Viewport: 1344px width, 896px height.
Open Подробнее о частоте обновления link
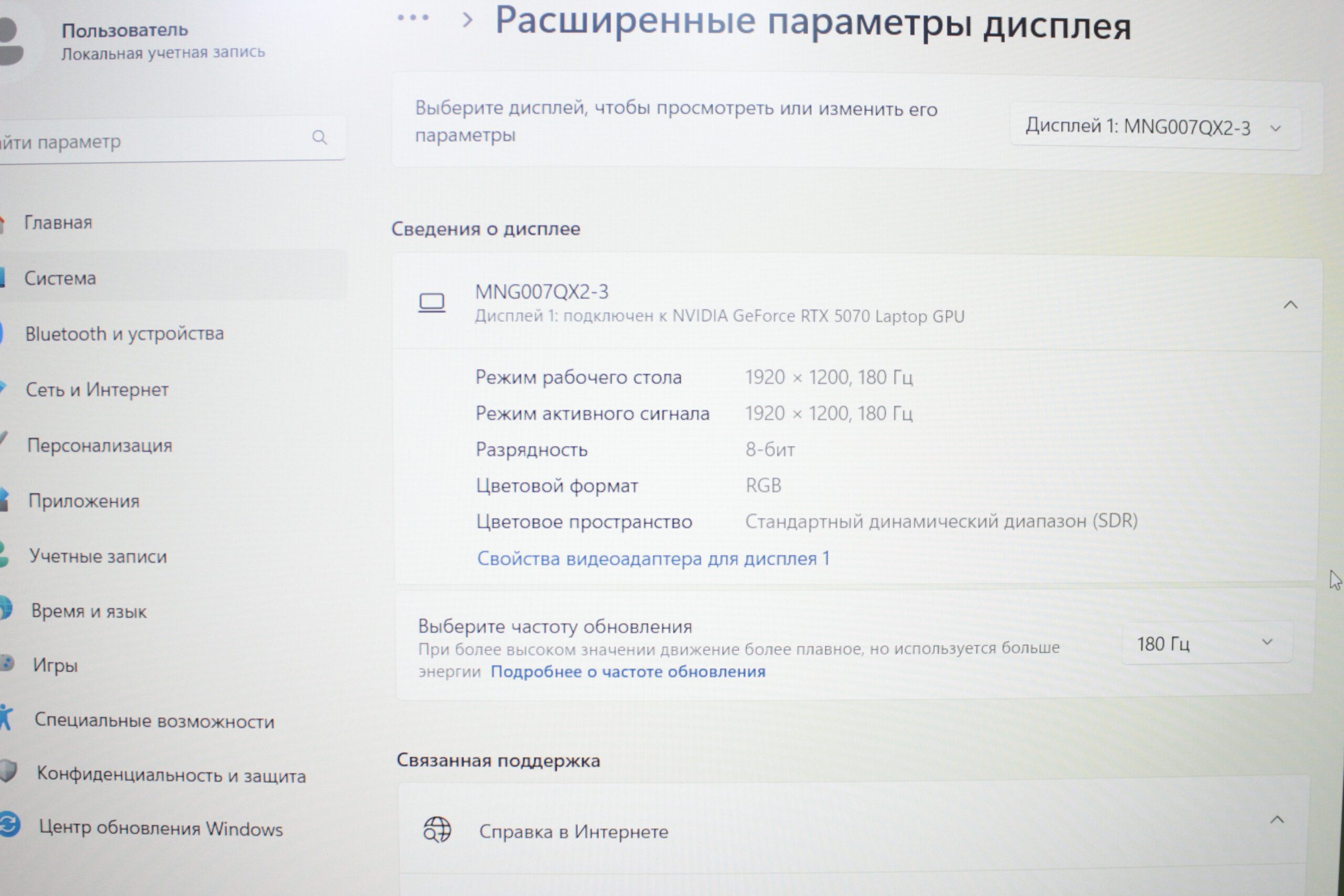coord(628,671)
